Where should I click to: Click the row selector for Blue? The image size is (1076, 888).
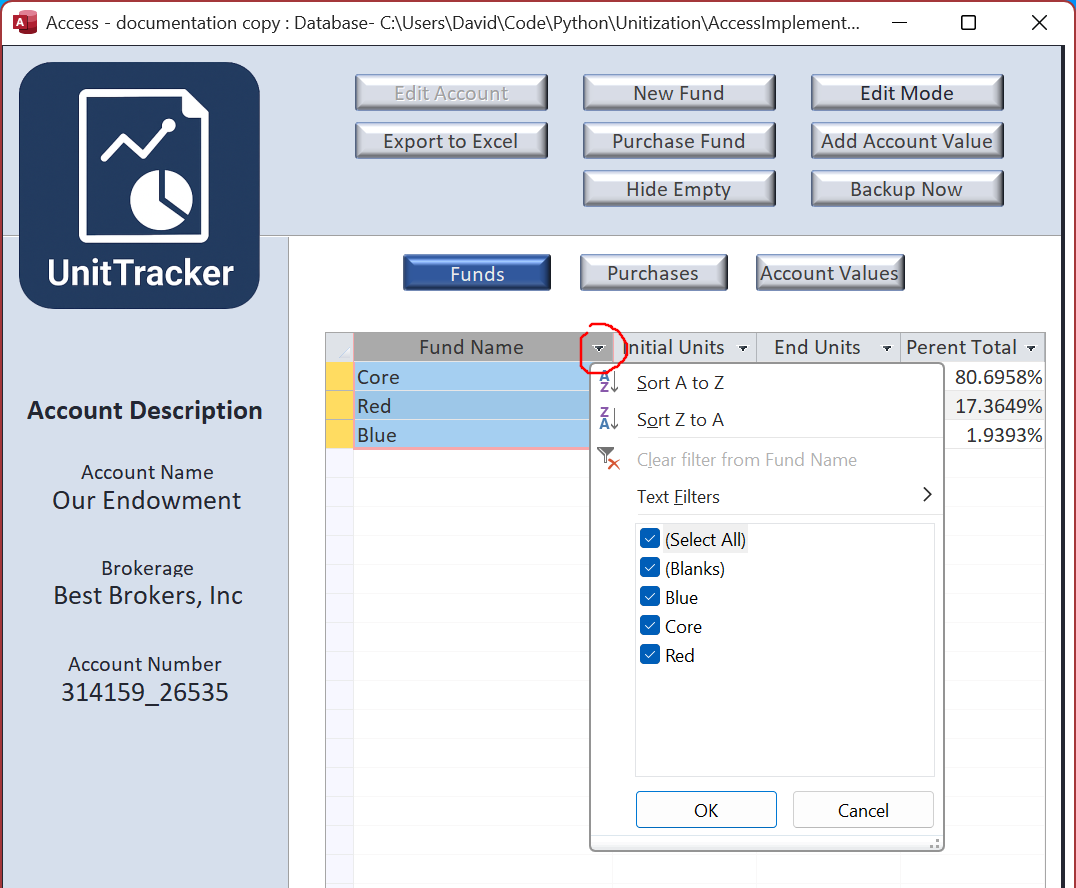[340, 434]
